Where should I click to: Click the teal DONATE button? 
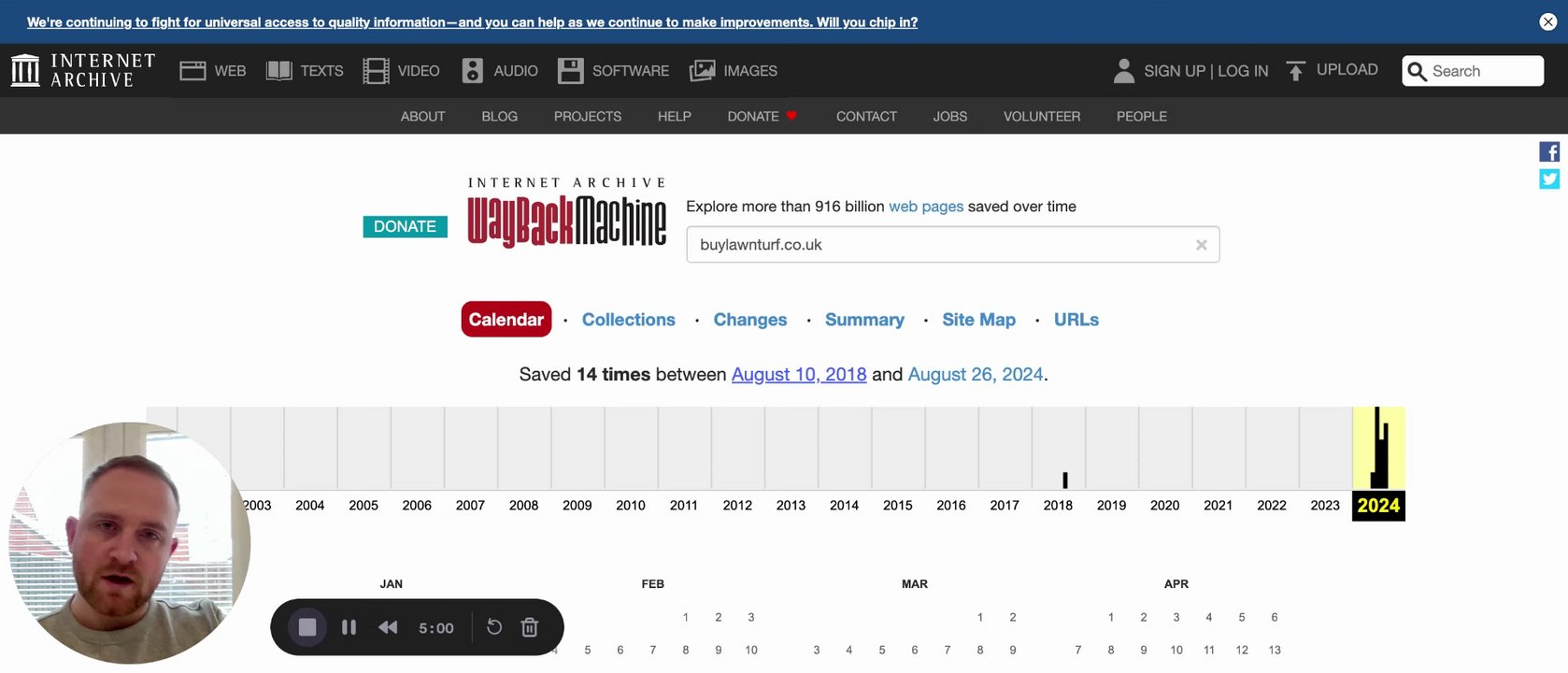(x=405, y=226)
